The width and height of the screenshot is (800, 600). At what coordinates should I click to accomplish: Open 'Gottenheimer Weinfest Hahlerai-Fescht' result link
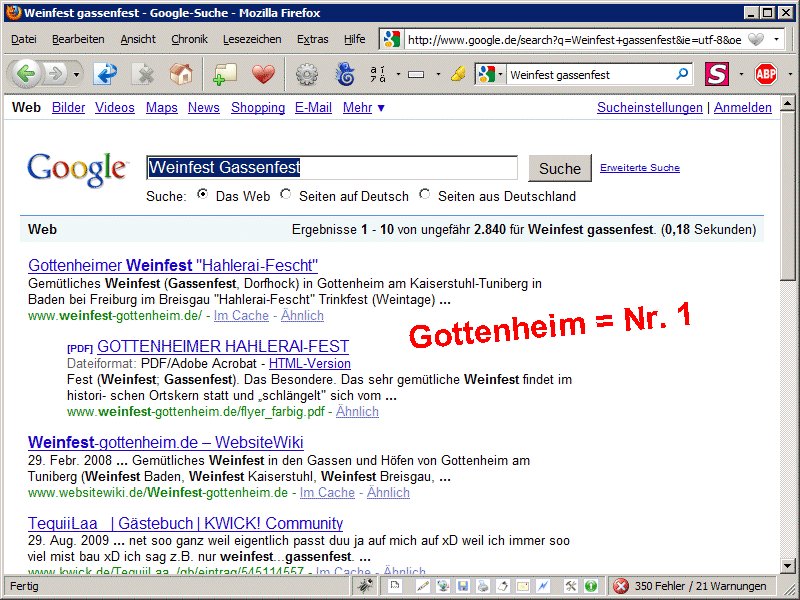pyautogui.click(x=173, y=265)
